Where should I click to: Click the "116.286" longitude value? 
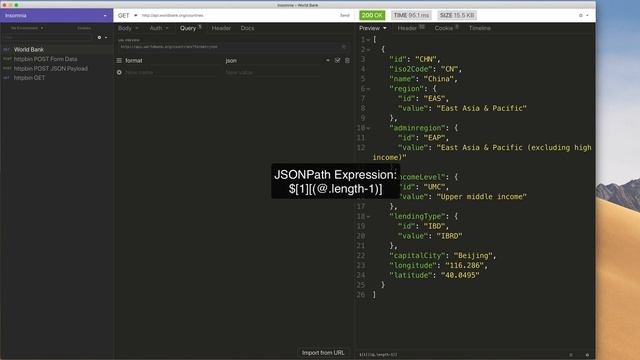[464, 265]
